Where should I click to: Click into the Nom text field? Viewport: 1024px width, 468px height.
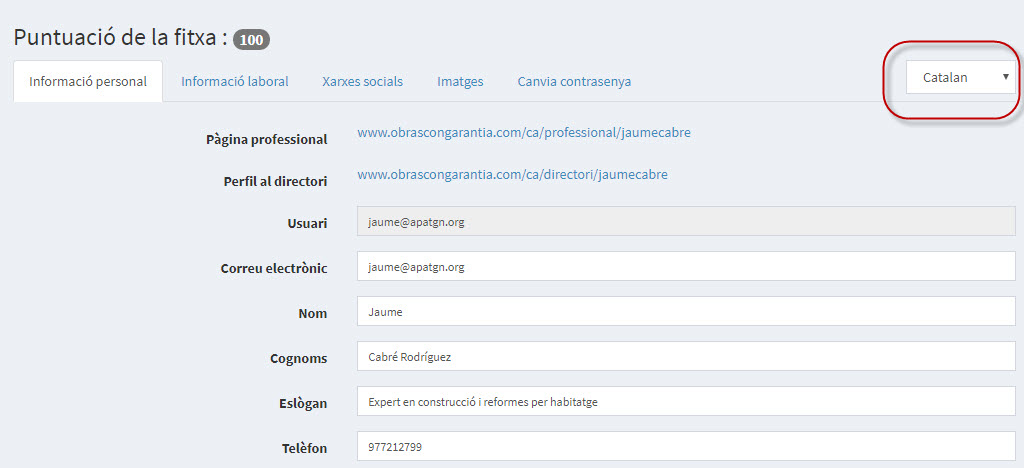(x=686, y=312)
